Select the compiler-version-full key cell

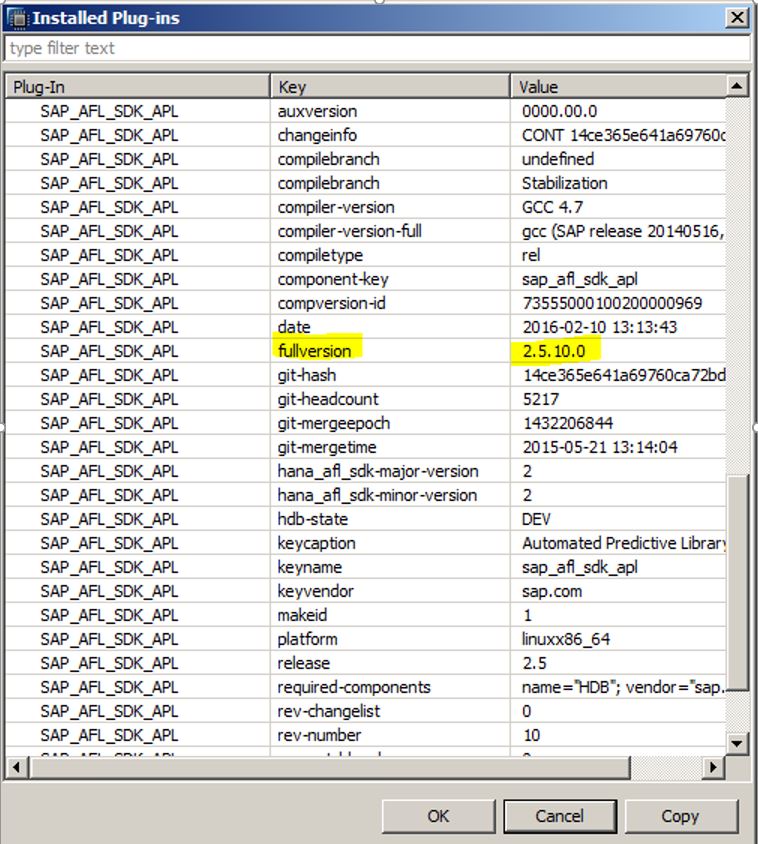[390, 231]
